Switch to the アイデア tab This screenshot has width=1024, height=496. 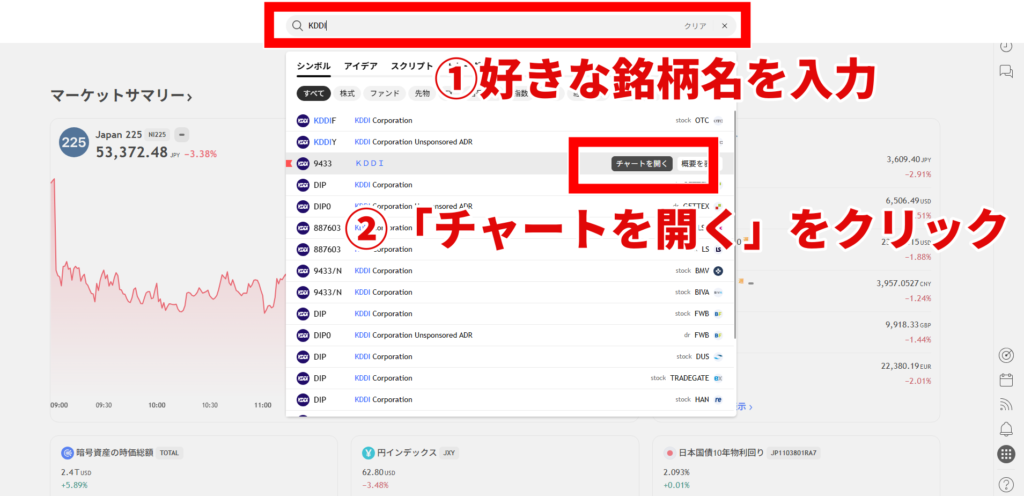tap(361, 66)
